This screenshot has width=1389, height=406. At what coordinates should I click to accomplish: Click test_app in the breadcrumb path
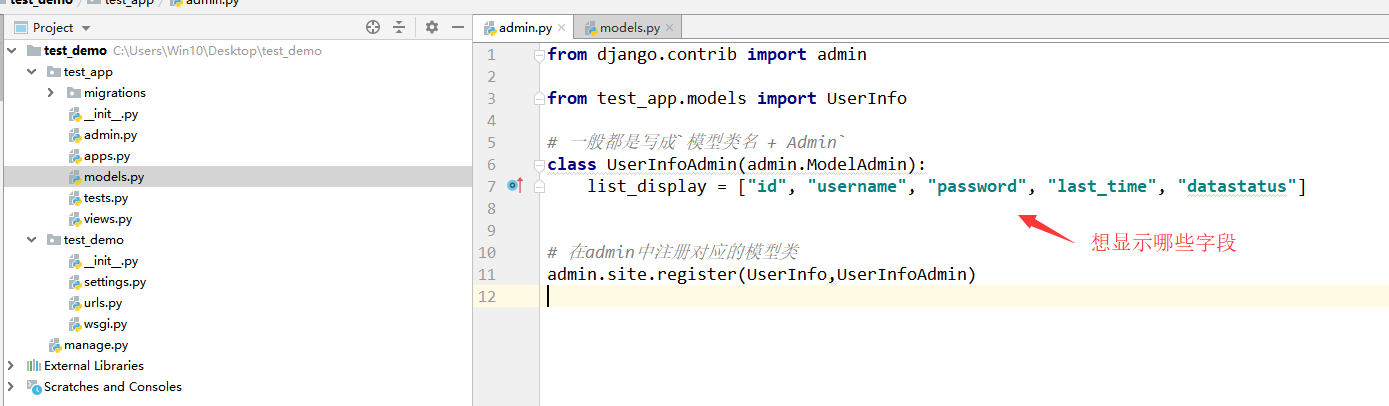click(131, 3)
